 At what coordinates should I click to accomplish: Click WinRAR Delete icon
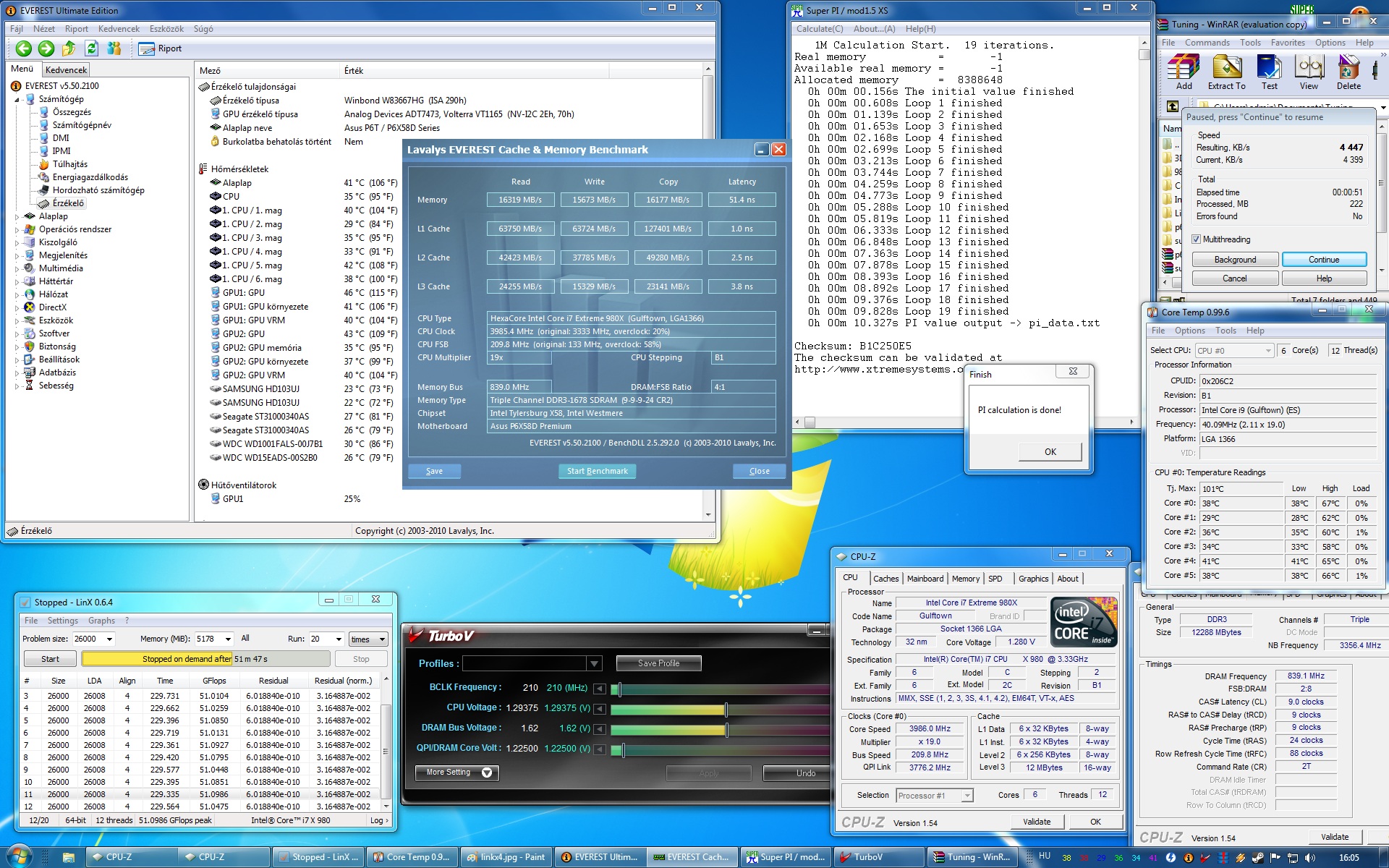pyautogui.click(x=1348, y=73)
